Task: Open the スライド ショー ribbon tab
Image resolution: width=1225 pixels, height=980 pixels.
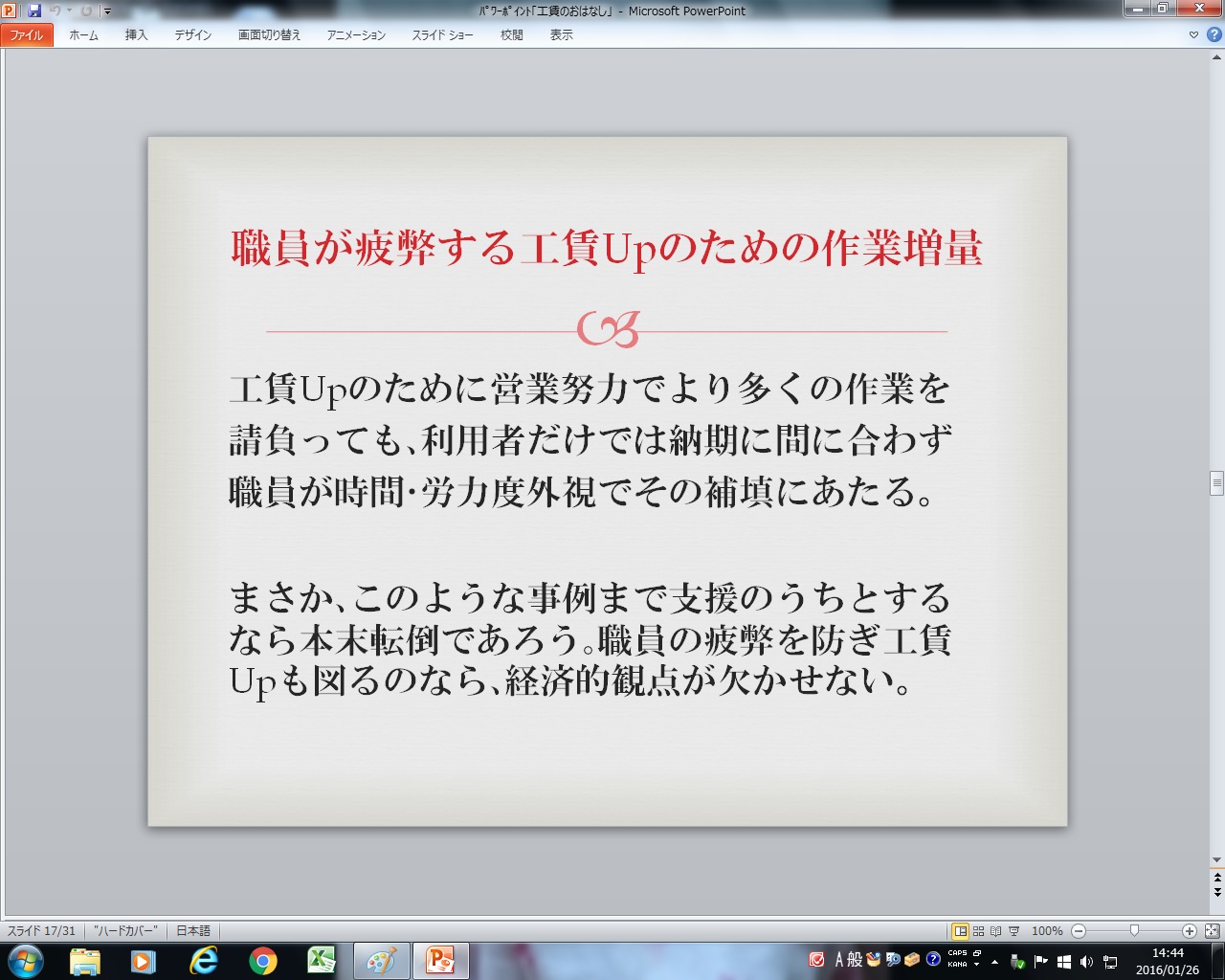Action: click(x=443, y=34)
